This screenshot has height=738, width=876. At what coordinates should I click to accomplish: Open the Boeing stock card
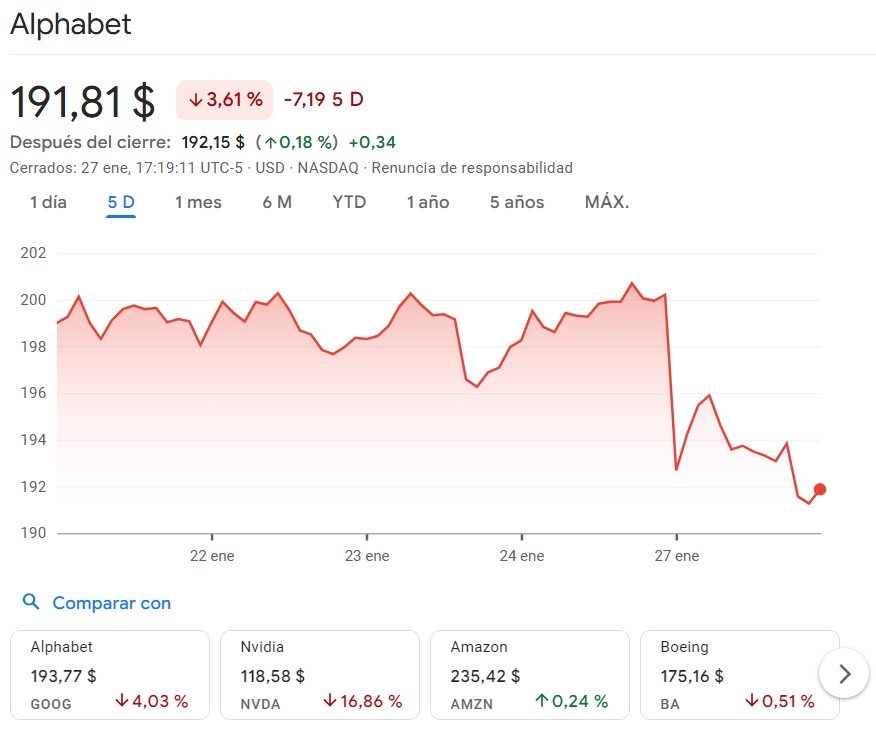(x=739, y=674)
